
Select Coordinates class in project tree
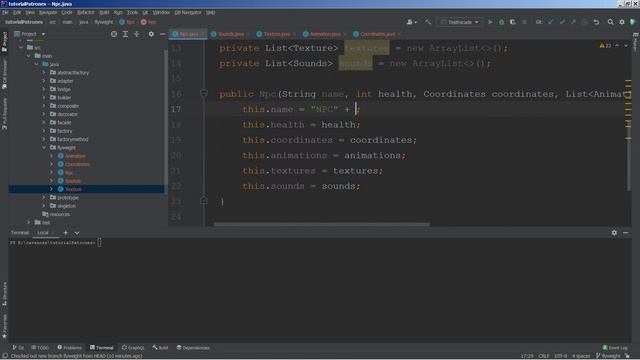(x=78, y=164)
